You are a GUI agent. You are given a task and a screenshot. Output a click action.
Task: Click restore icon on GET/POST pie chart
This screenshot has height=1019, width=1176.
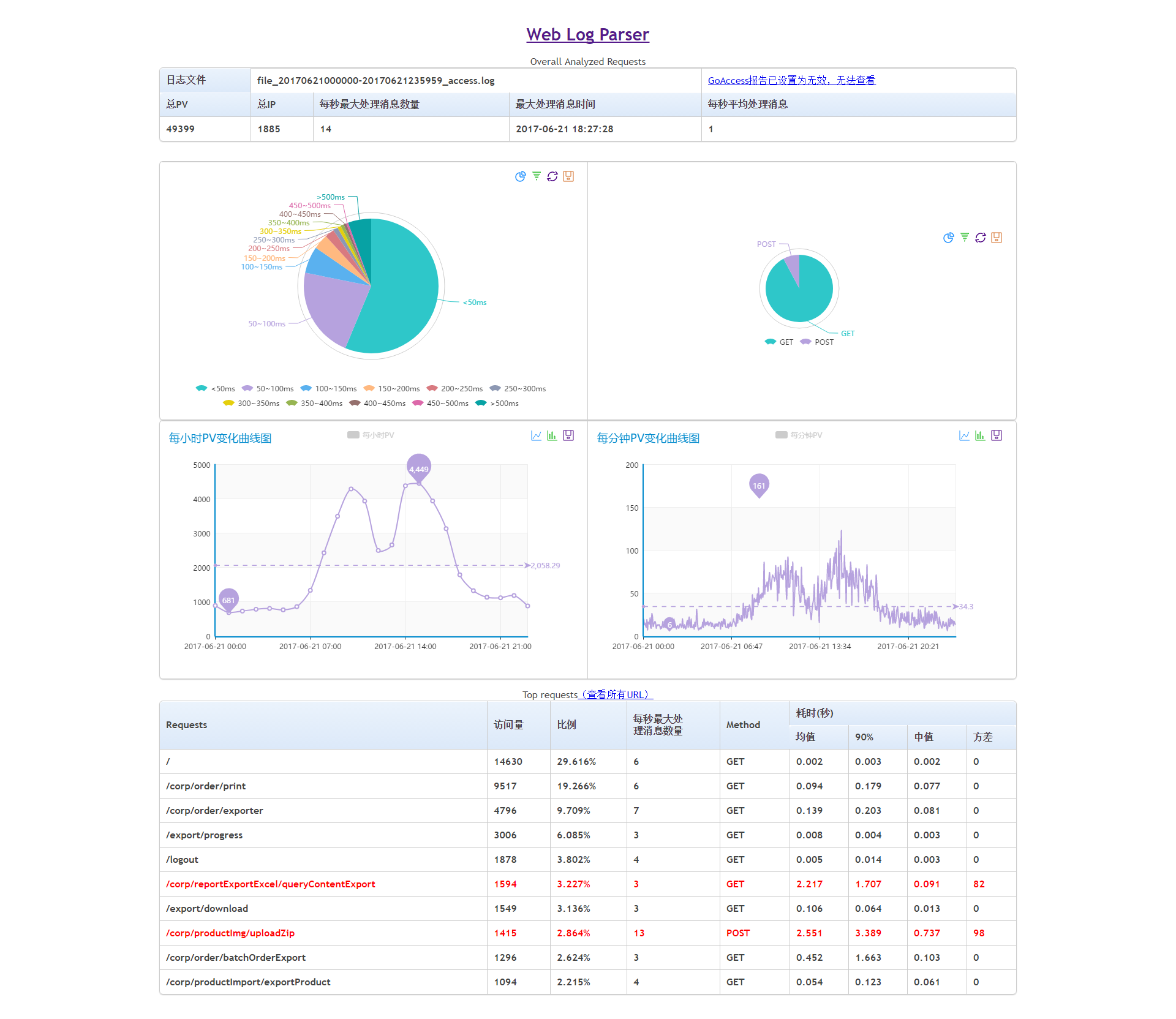click(980, 238)
